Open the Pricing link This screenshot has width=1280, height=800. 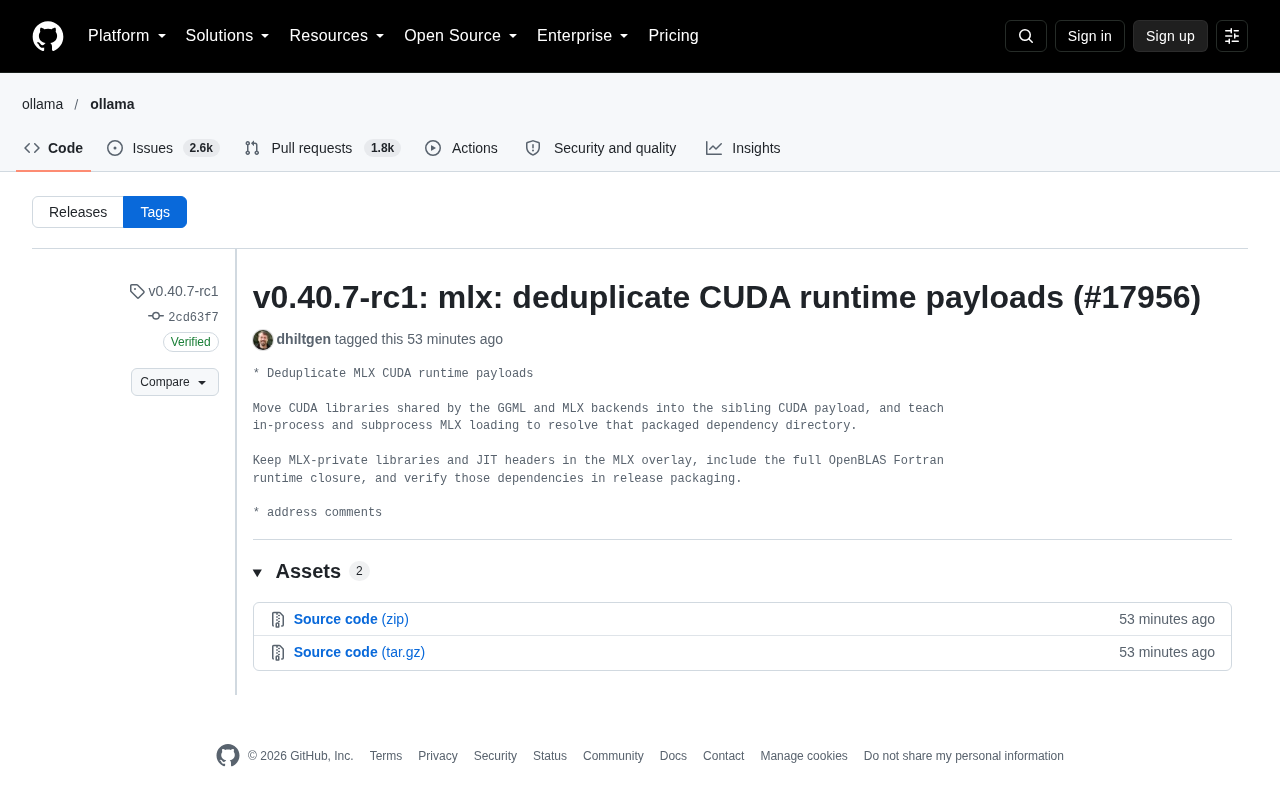pyautogui.click(x=673, y=36)
